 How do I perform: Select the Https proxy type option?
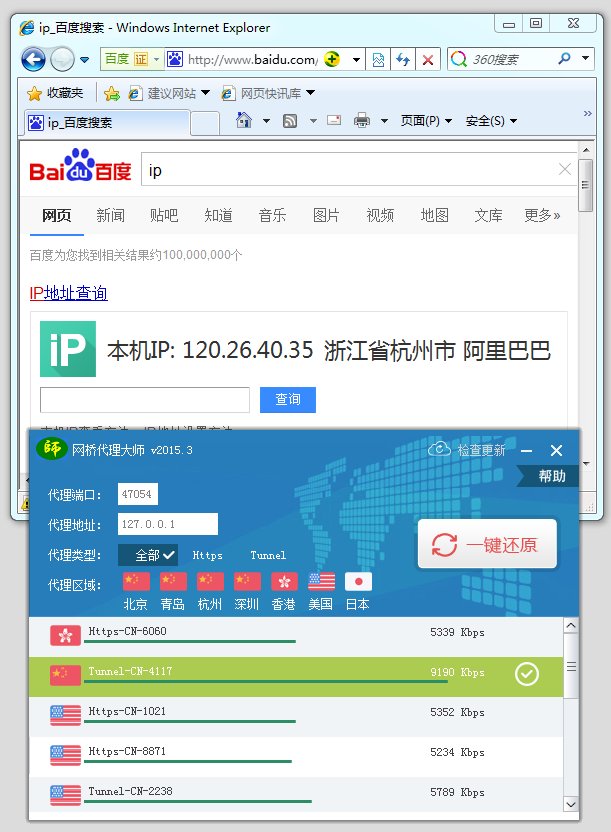(x=207, y=556)
